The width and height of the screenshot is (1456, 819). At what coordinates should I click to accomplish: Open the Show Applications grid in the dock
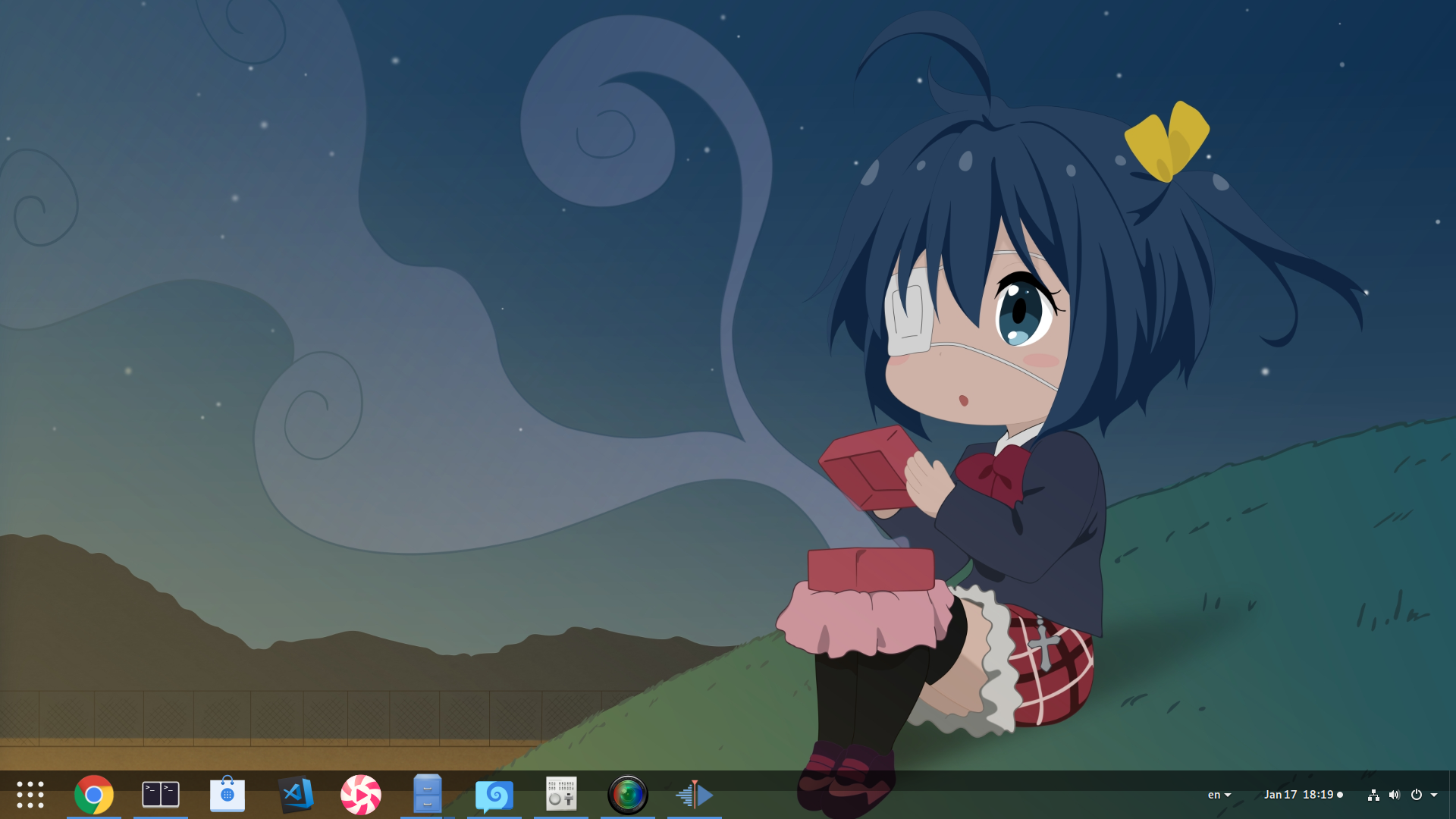pyautogui.click(x=30, y=795)
